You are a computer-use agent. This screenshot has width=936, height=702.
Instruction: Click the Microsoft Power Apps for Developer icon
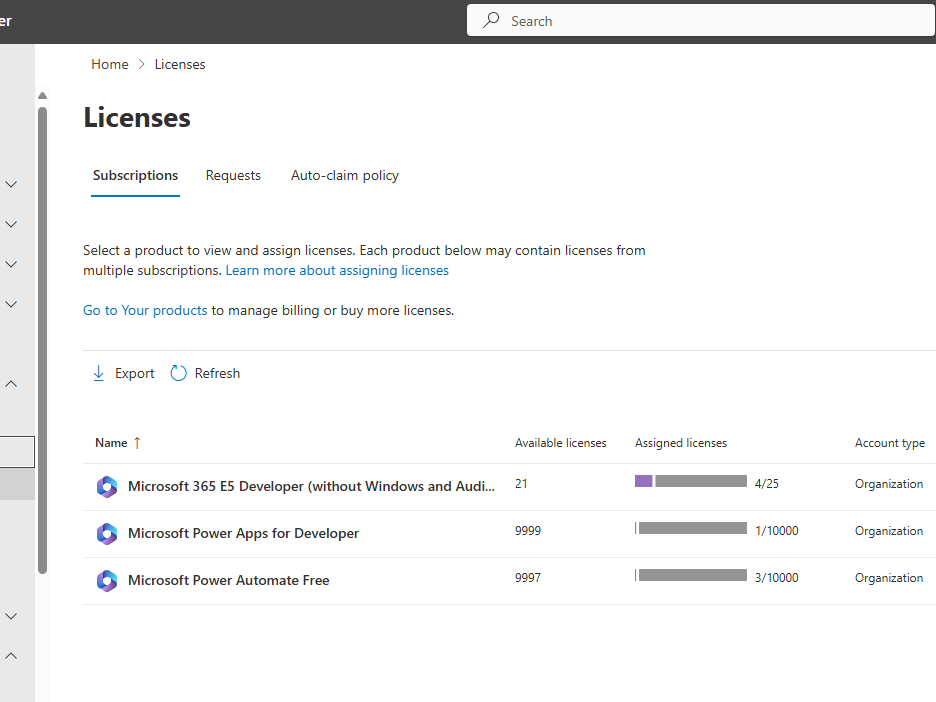107,534
